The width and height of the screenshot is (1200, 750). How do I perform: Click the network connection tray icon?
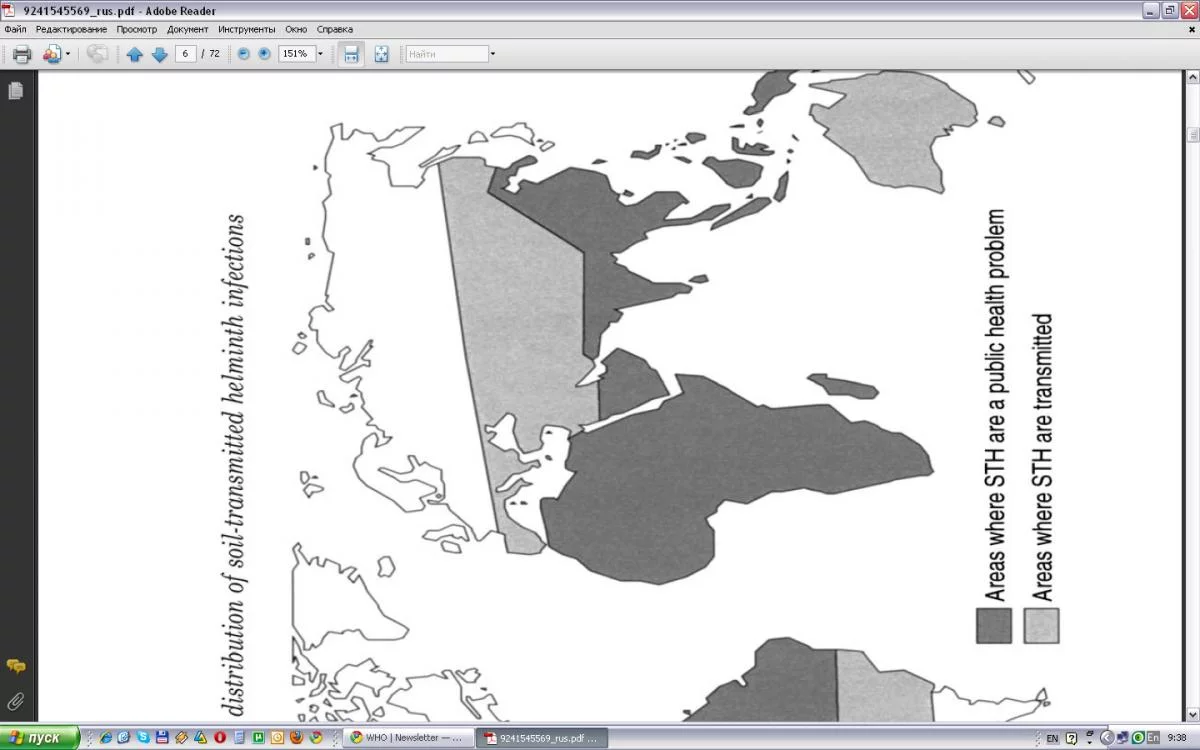pos(1123,738)
